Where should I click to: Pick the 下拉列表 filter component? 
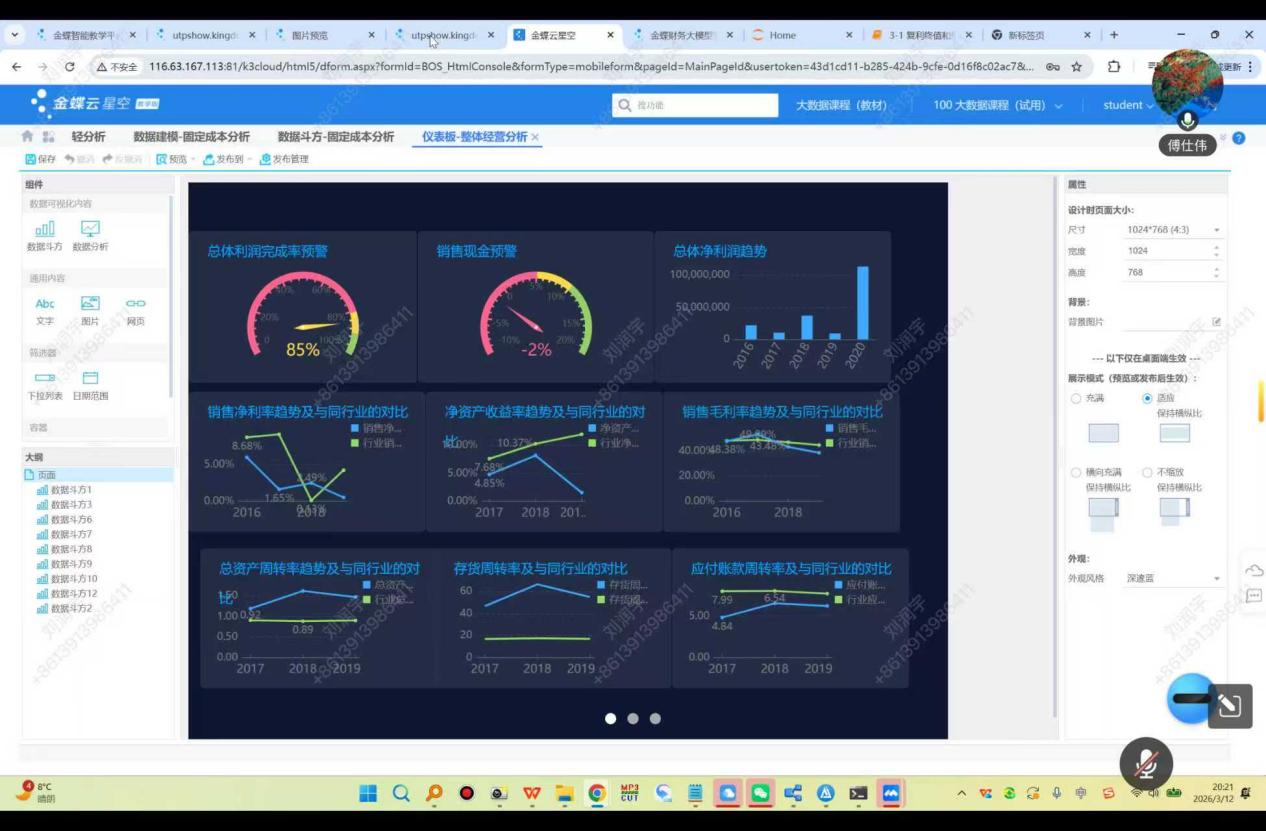point(45,379)
